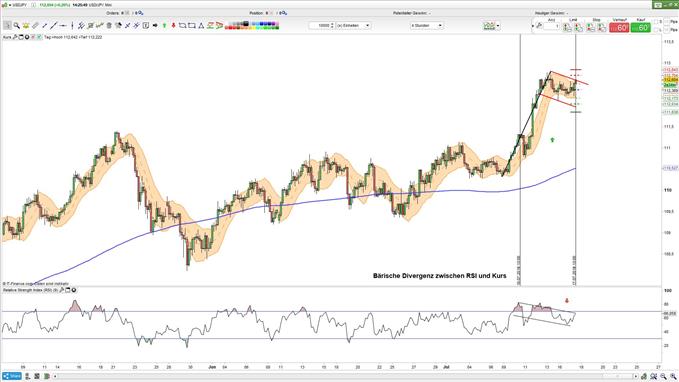Click the horizontal chart scrollbar
Viewport: 679px width, 382px height.
coord(344,376)
